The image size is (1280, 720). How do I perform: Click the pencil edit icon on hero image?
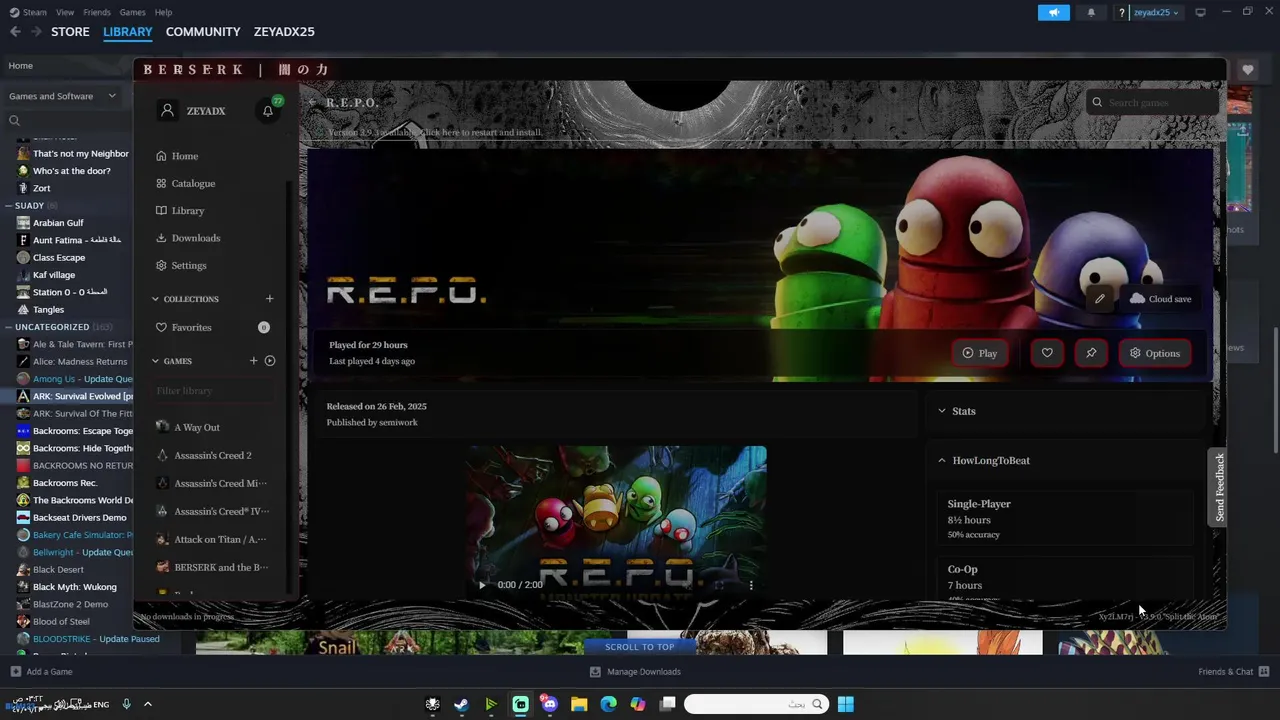click(1100, 299)
